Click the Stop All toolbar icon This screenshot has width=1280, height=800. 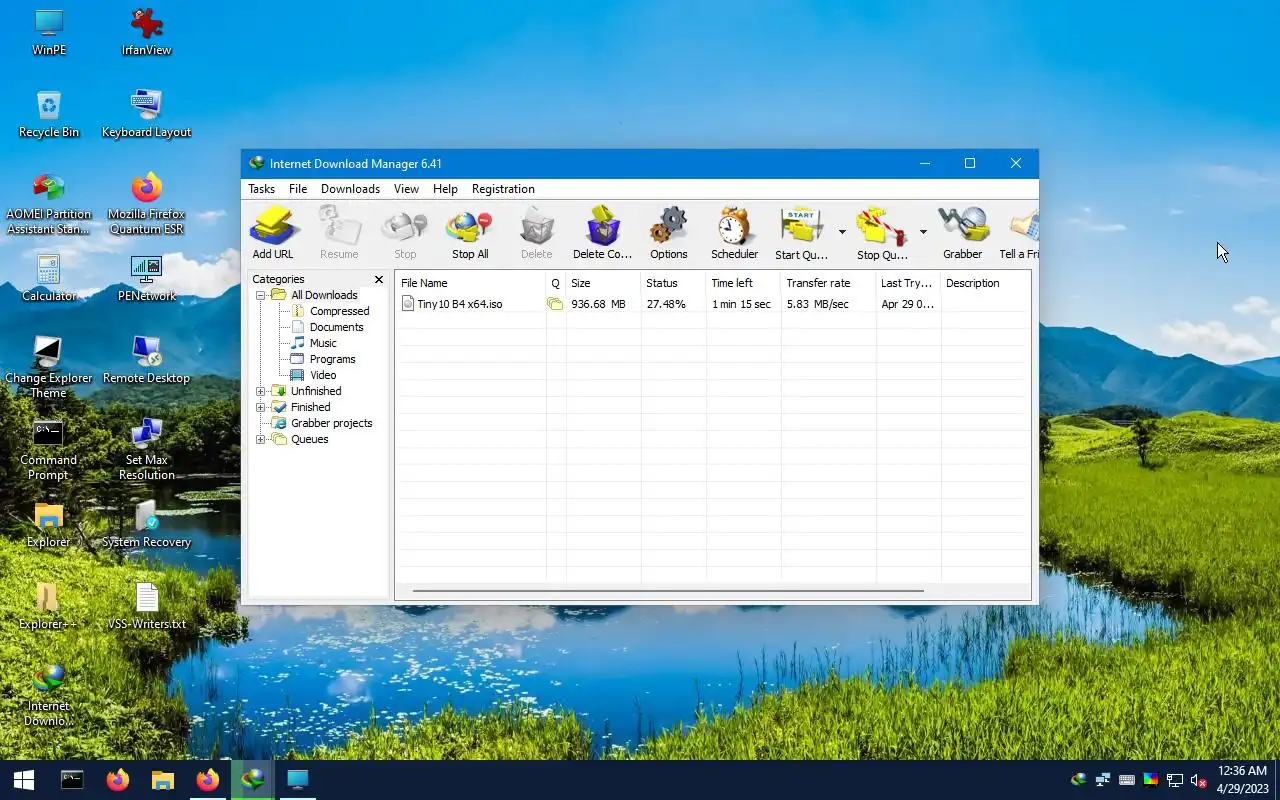(x=470, y=233)
